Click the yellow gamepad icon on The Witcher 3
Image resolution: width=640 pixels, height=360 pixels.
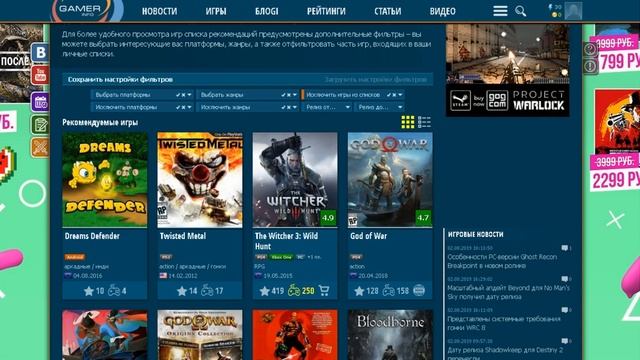(x=294, y=291)
